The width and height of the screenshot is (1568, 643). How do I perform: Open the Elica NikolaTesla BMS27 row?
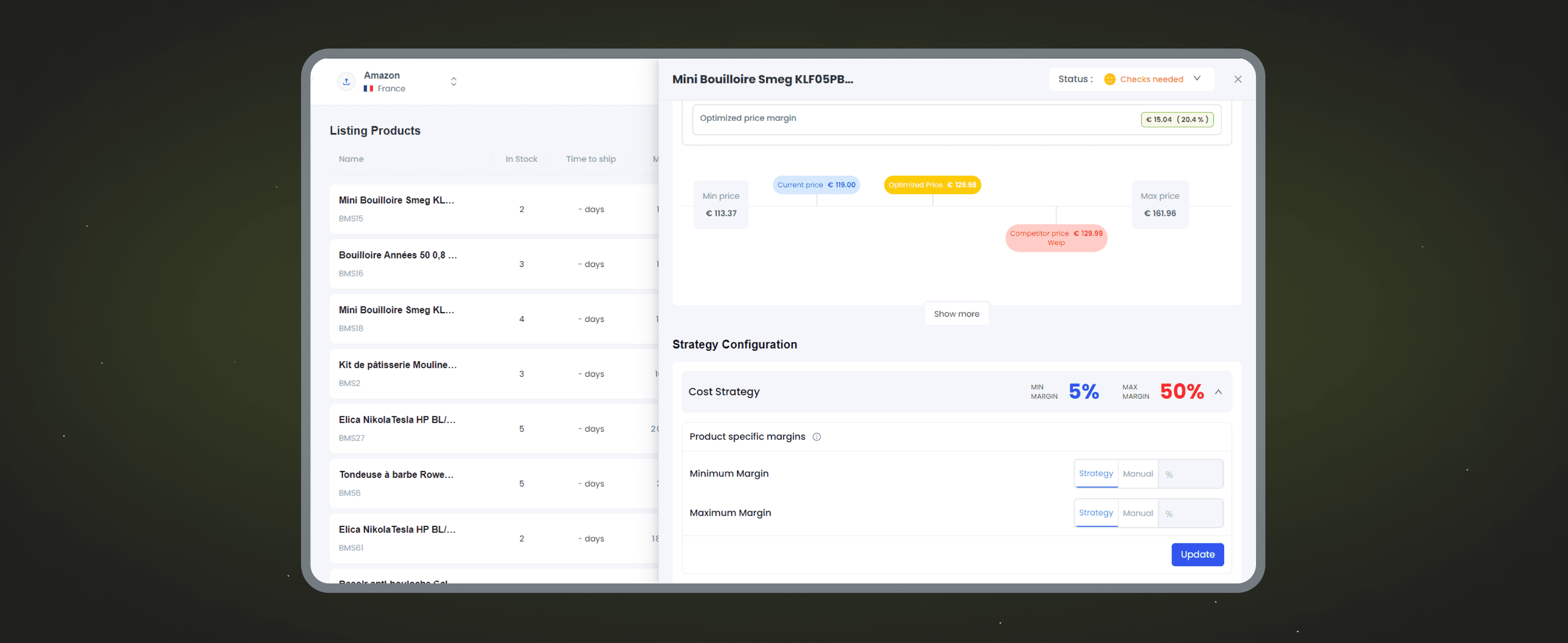(x=494, y=428)
